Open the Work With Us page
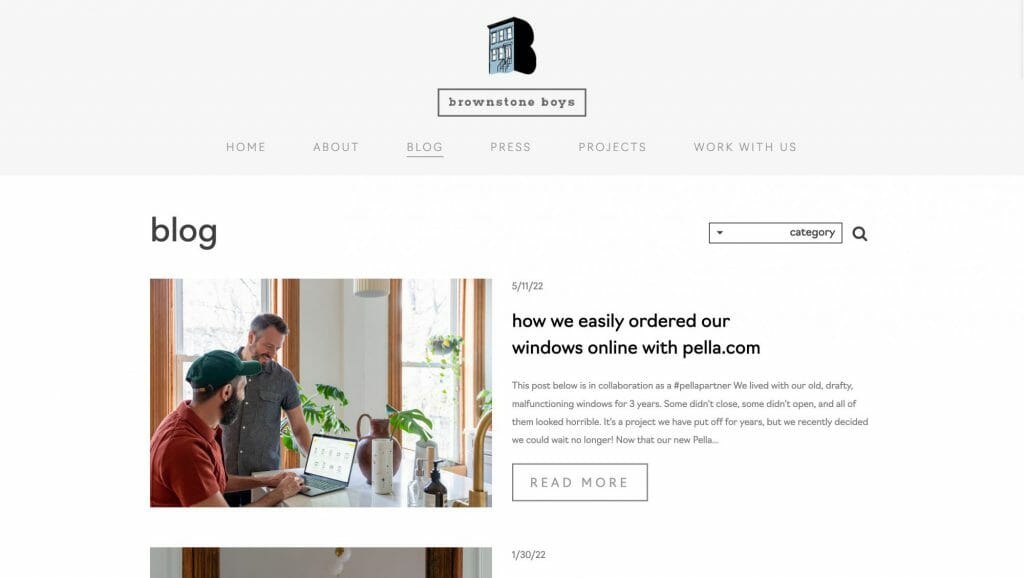 [745, 147]
